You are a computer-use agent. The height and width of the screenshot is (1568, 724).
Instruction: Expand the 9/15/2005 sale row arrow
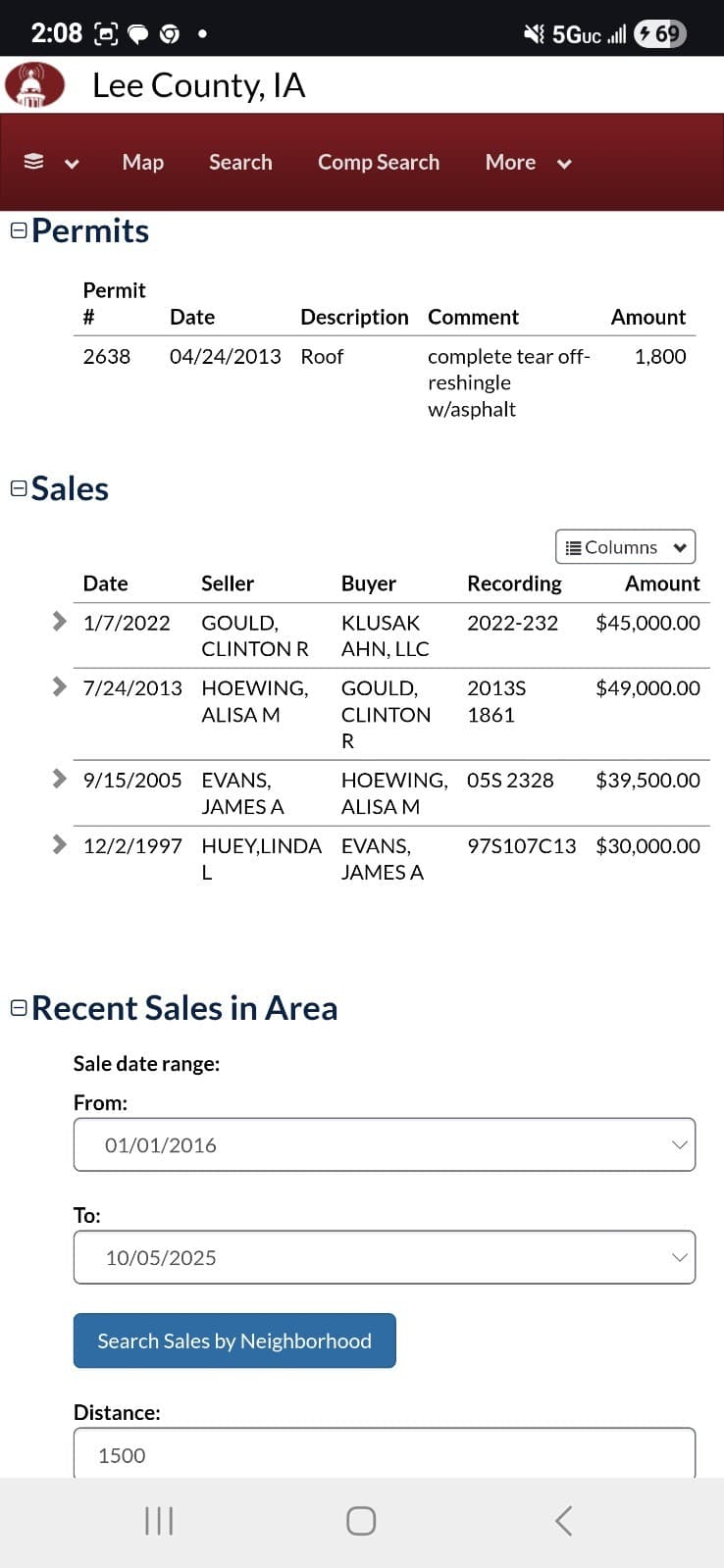60,779
